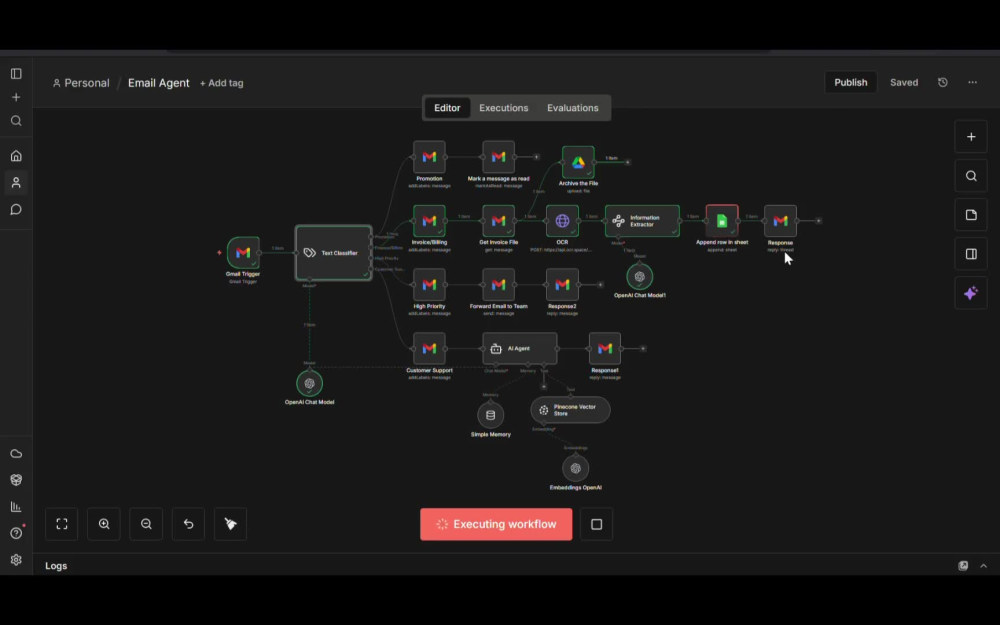Add node with canvas plus button
This screenshot has width=1000, height=625.
(971, 137)
